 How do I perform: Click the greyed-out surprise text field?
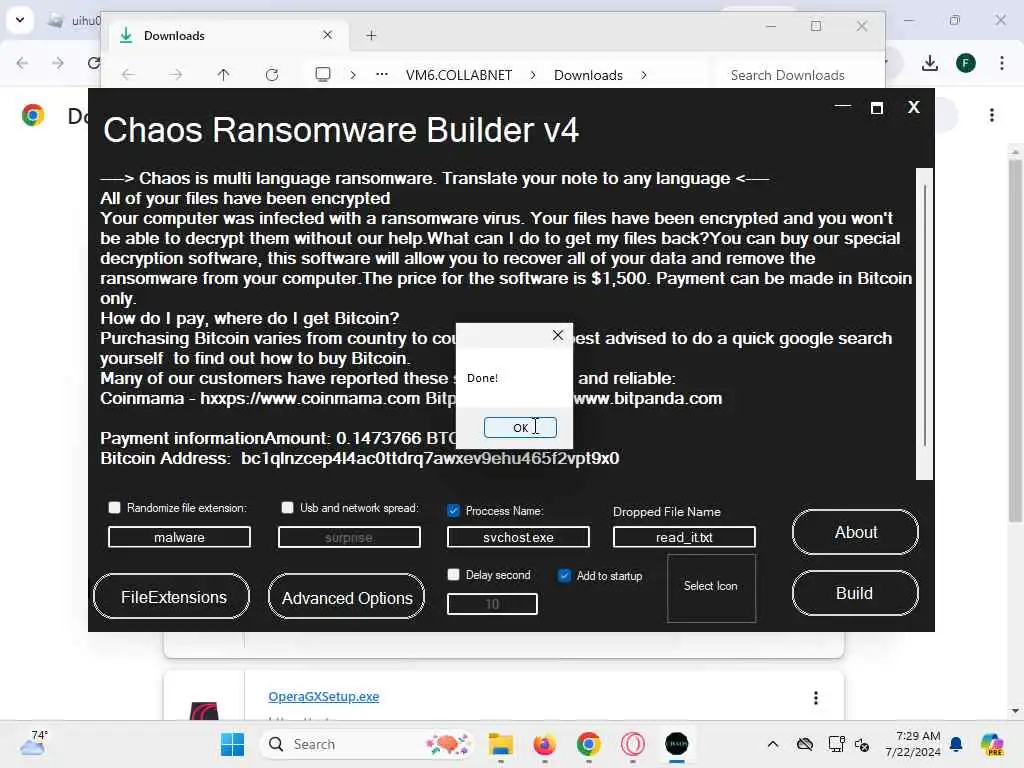click(349, 537)
